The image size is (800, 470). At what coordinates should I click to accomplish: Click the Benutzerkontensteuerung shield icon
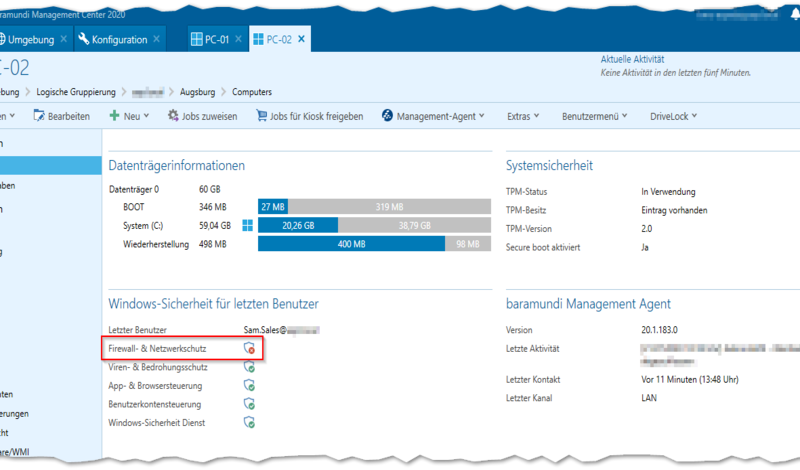249,404
